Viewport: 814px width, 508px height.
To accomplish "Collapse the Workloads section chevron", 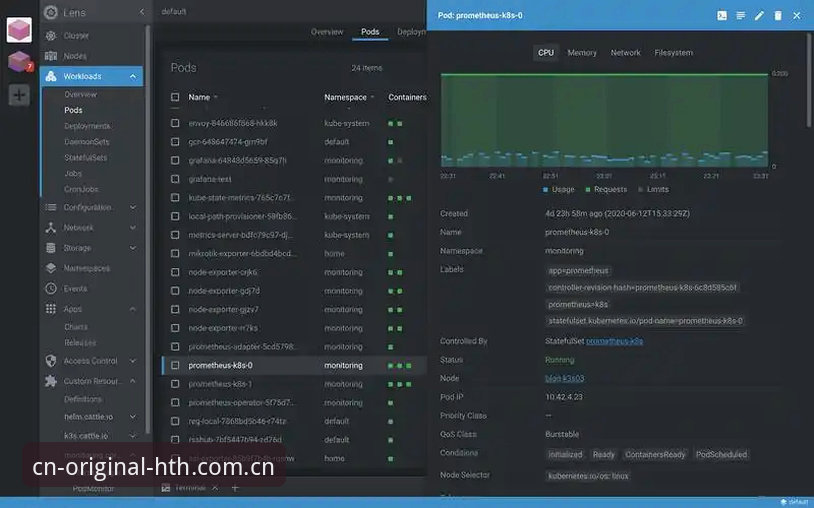I will click(x=133, y=76).
